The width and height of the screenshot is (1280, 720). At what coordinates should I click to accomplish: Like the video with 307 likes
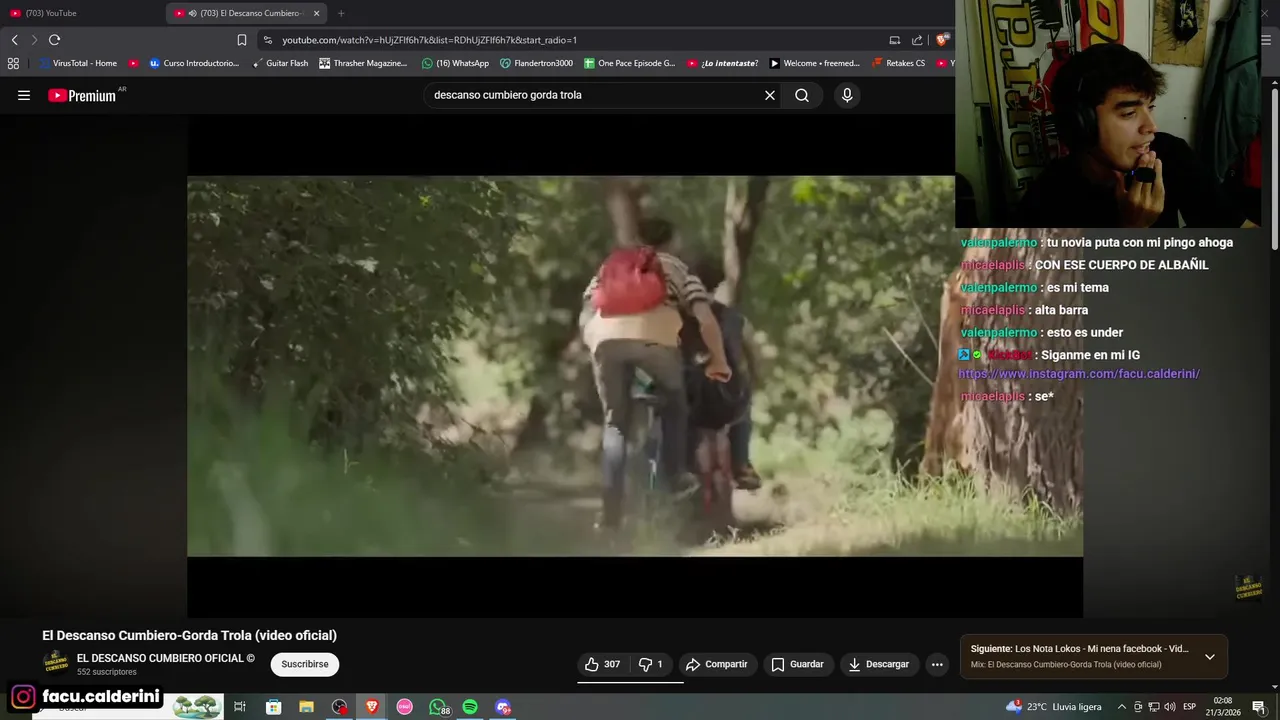[x=603, y=664]
